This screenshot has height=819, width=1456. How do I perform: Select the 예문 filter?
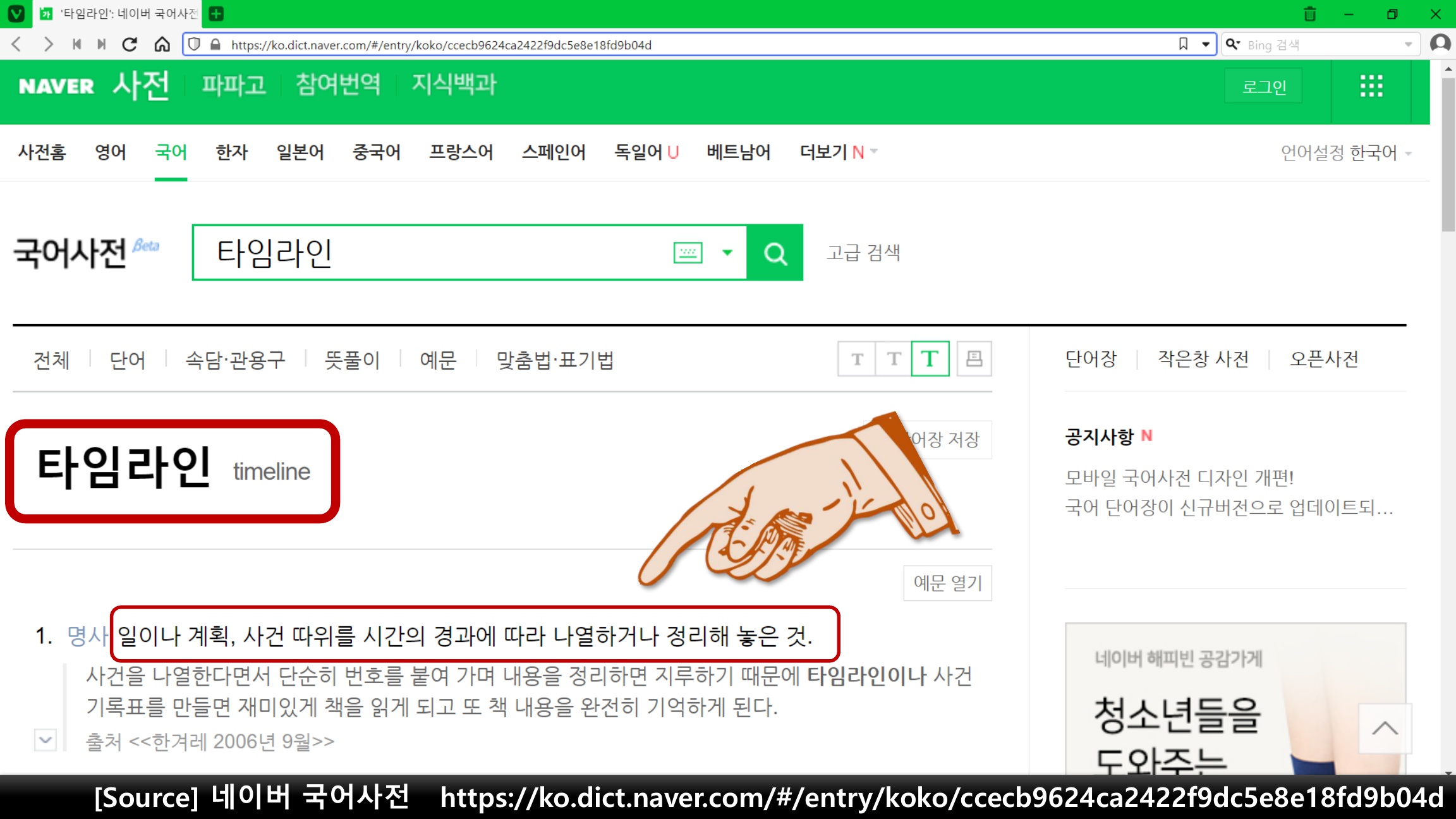pyautogui.click(x=438, y=360)
